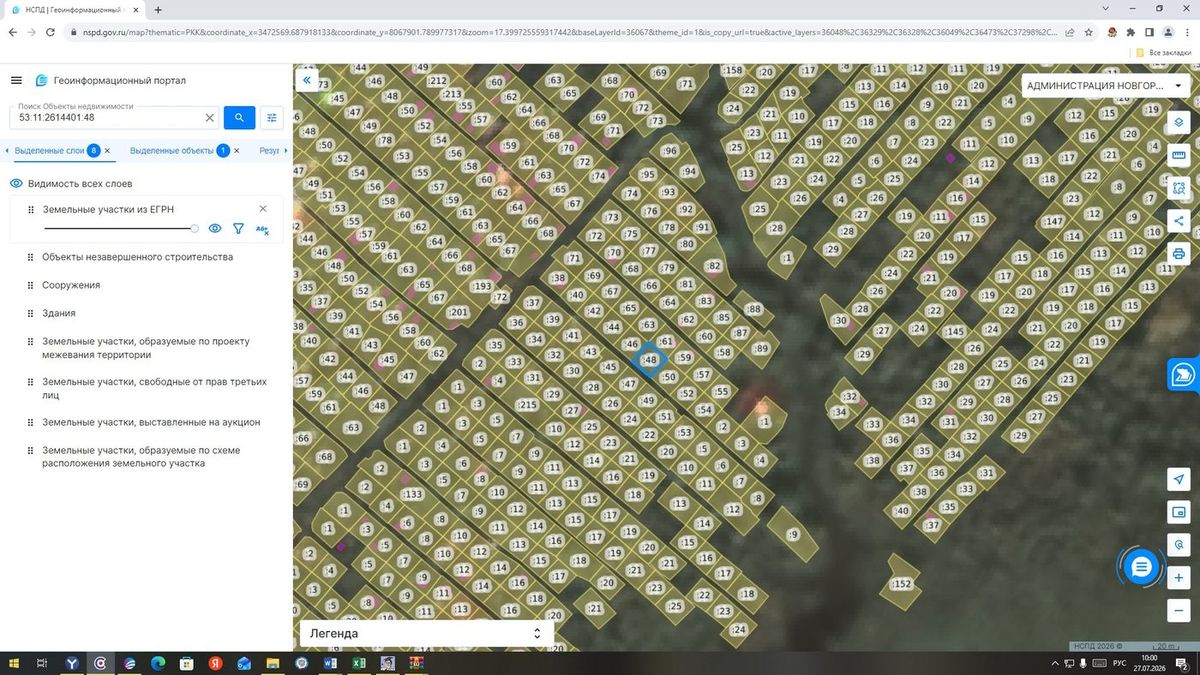This screenshot has width=1200, height=675.
Task: Zoom out on the map
Action: click(x=1179, y=611)
